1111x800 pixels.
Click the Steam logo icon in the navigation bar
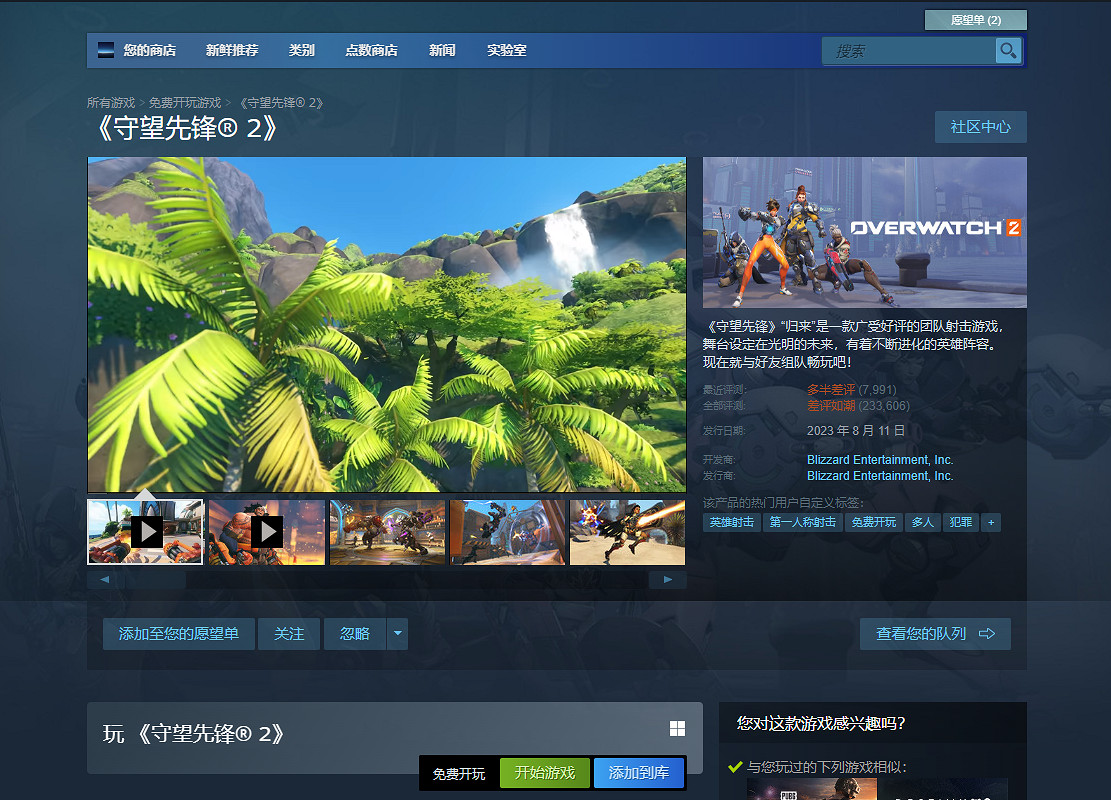[x=105, y=49]
